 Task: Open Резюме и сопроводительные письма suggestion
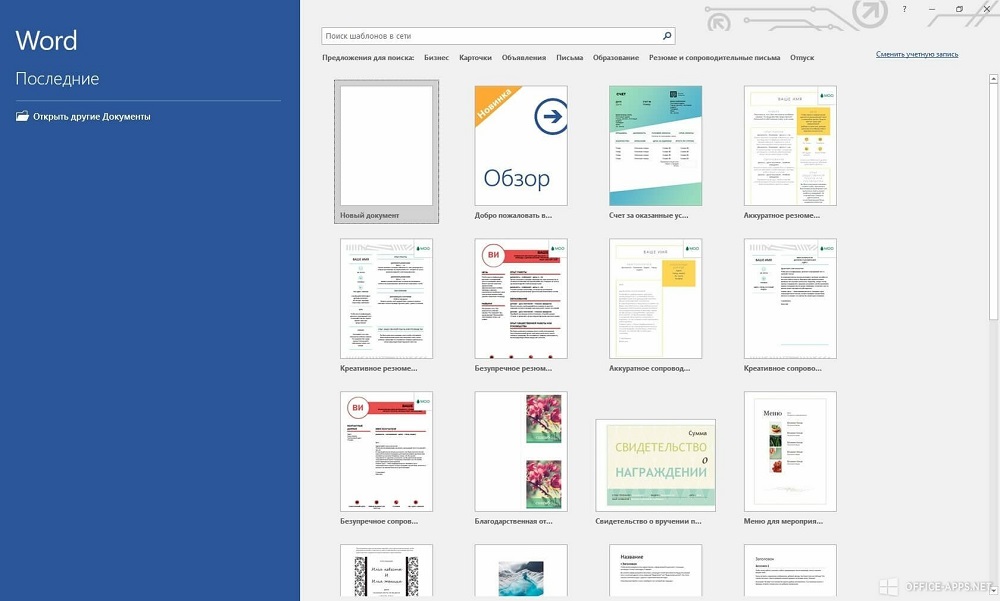tap(714, 57)
